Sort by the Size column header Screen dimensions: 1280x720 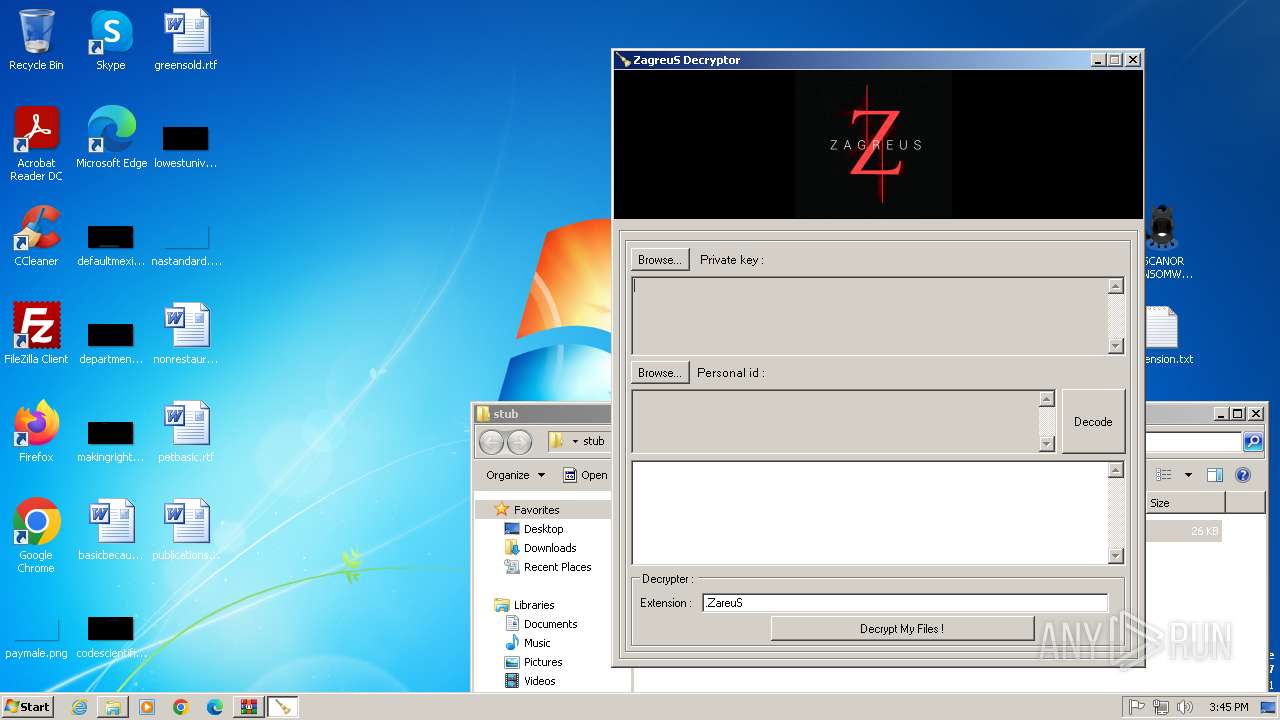coord(1185,503)
